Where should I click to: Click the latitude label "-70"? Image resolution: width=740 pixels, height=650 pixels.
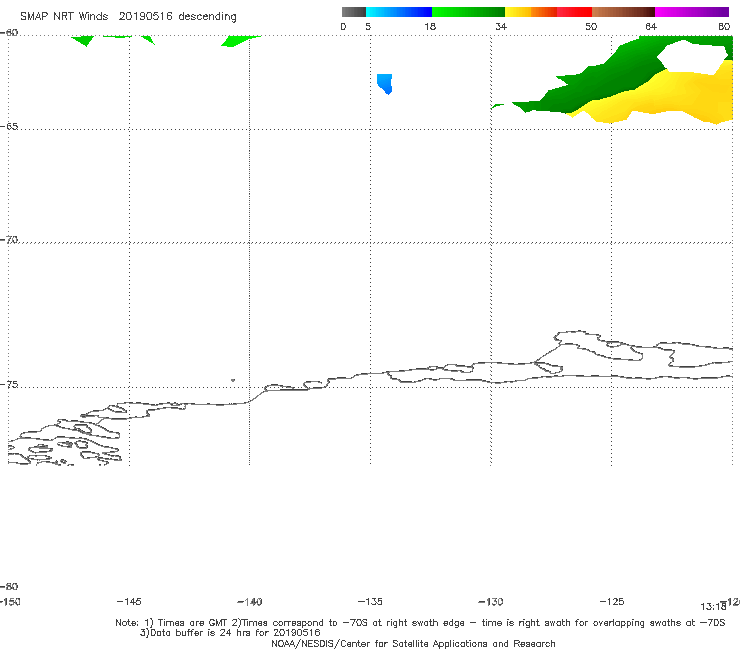pyautogui.click(x=9, y=240)
